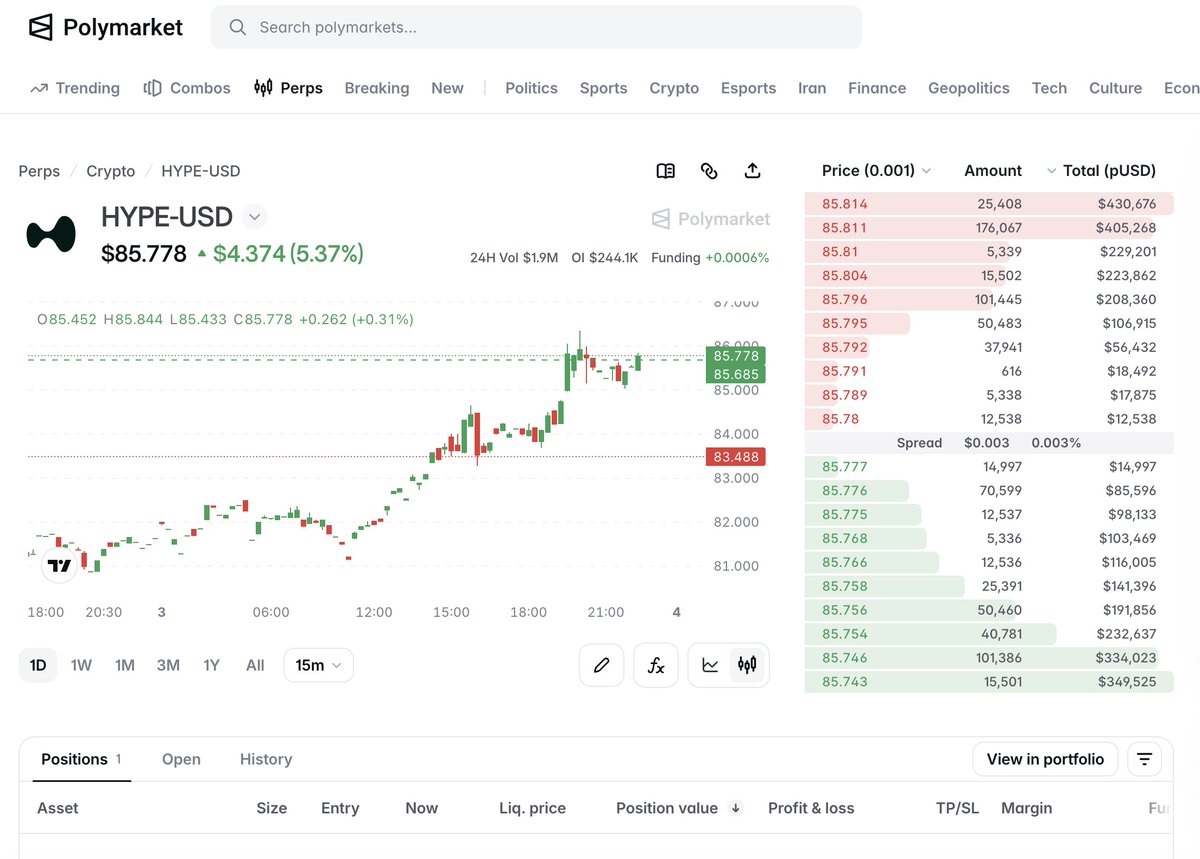Click Crypto breadcrumb link
This screenshot has width=1200, height=859.
click(x=110, y=171)
